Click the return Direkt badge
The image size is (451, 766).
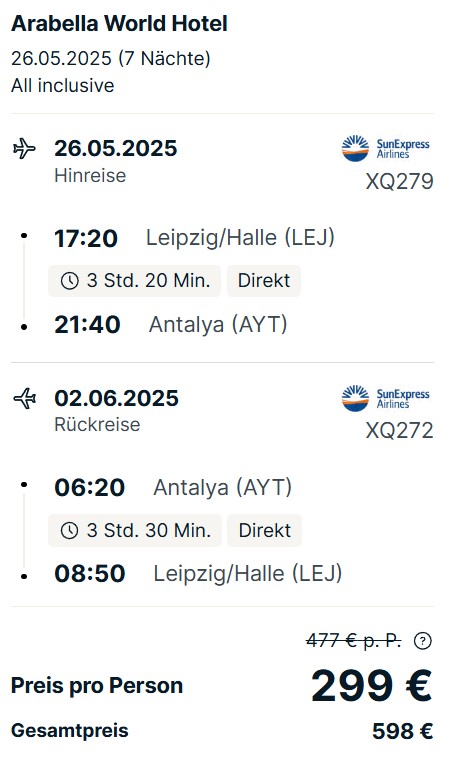pos(264,531)
